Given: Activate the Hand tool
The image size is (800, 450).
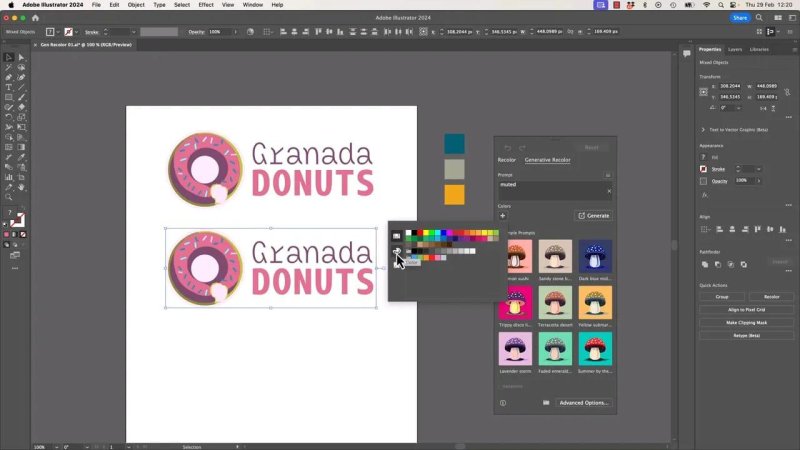Looking at the screenshot, I should [21, 187].
